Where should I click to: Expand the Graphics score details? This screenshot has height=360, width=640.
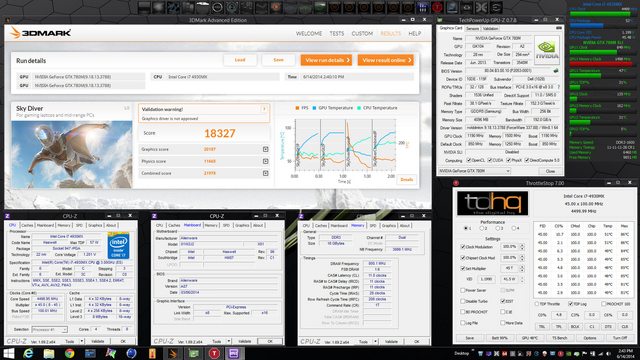[265, 149]
